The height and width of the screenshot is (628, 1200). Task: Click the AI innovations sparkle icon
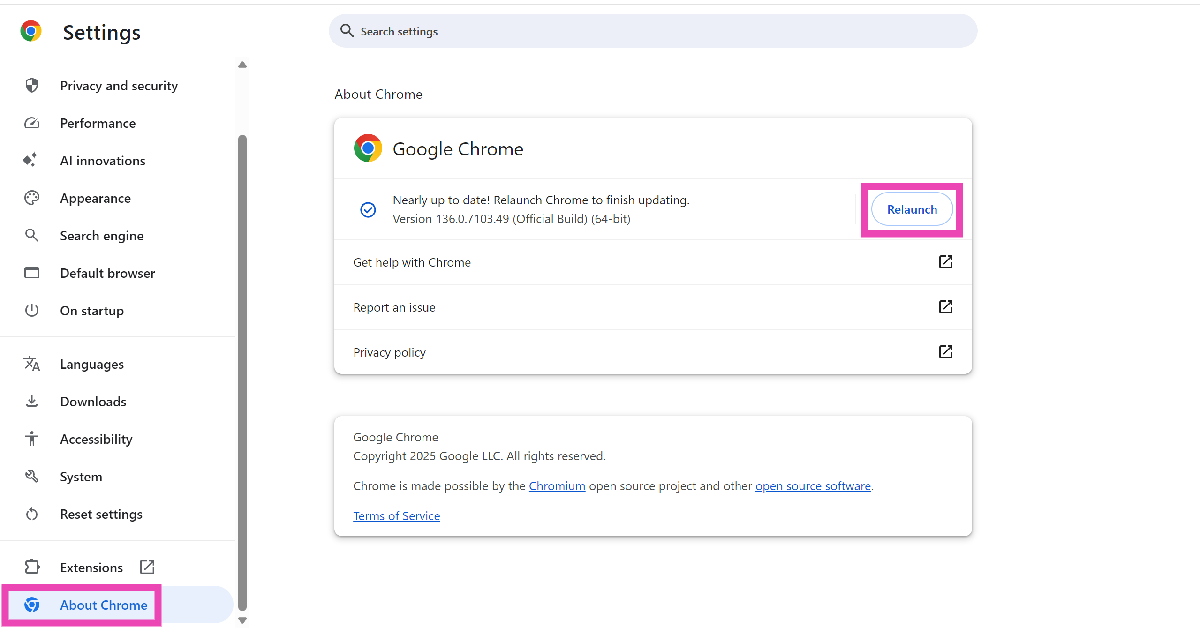click(32, 160)
